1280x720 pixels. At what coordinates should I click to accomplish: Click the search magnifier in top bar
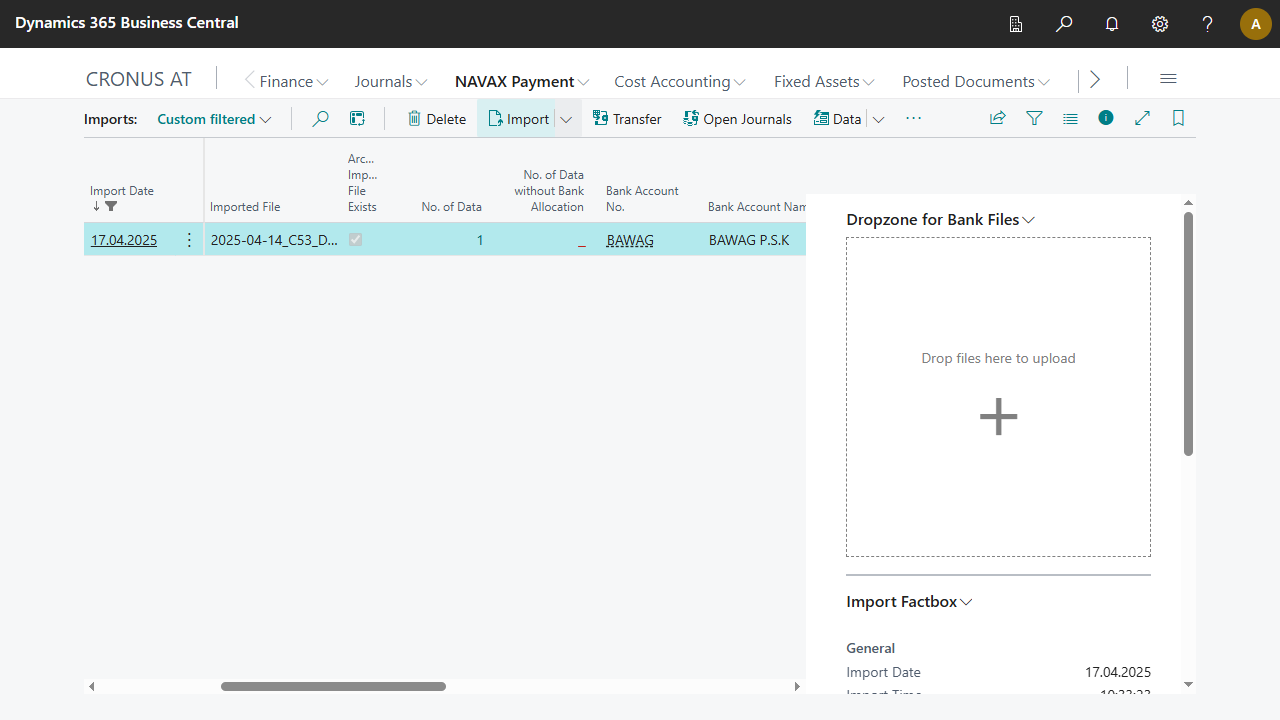pyautogui.click(x=1064, y=24)
